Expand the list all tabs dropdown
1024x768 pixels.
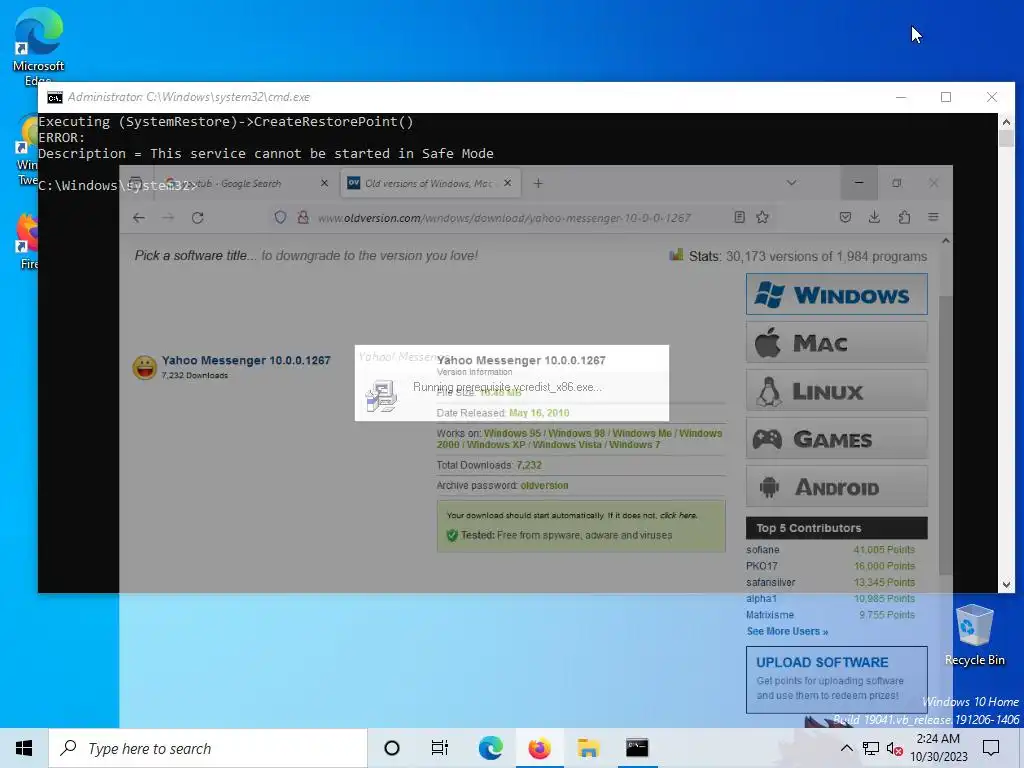(792, 184)
